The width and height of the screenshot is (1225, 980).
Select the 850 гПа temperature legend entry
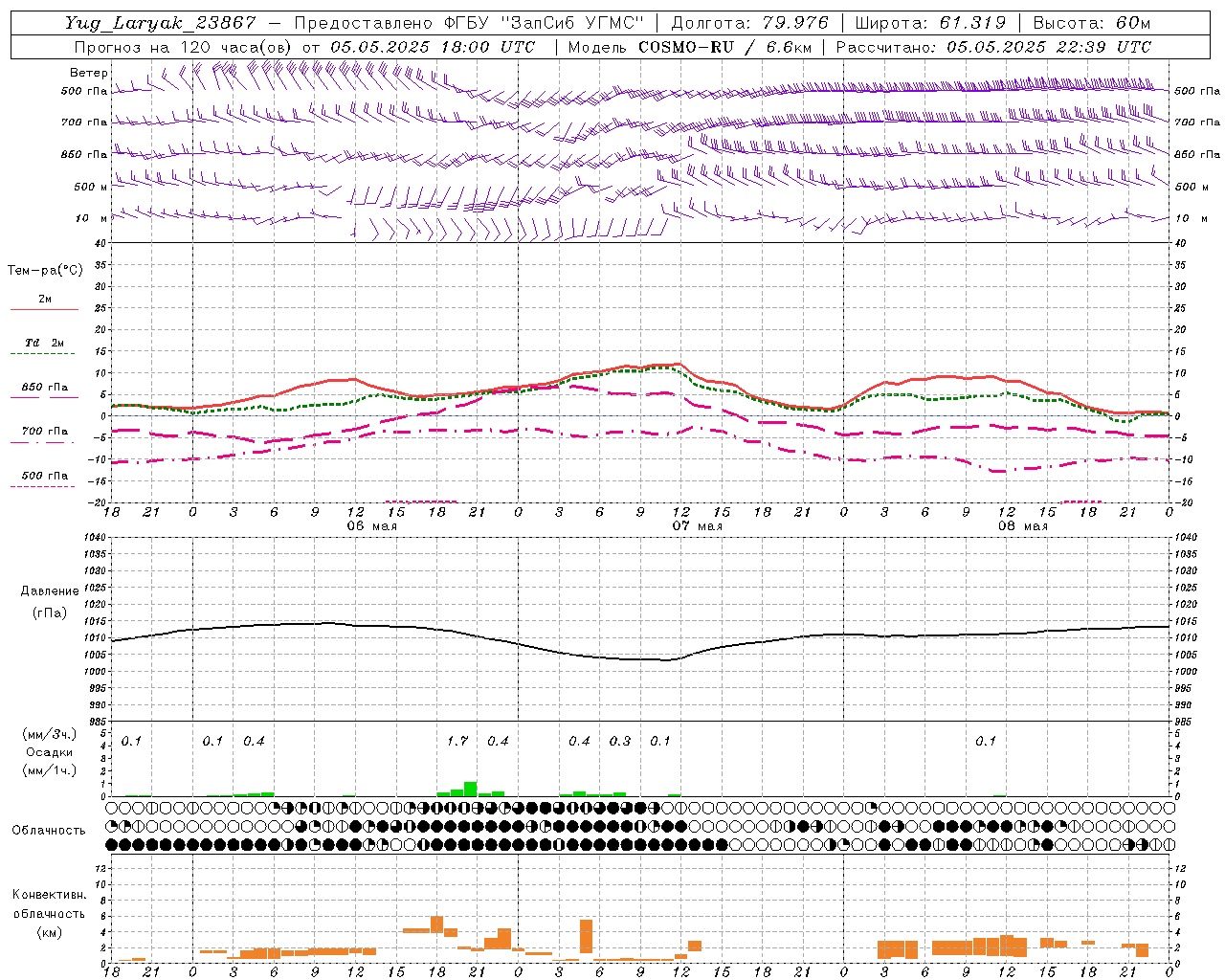tap(45, 388)
